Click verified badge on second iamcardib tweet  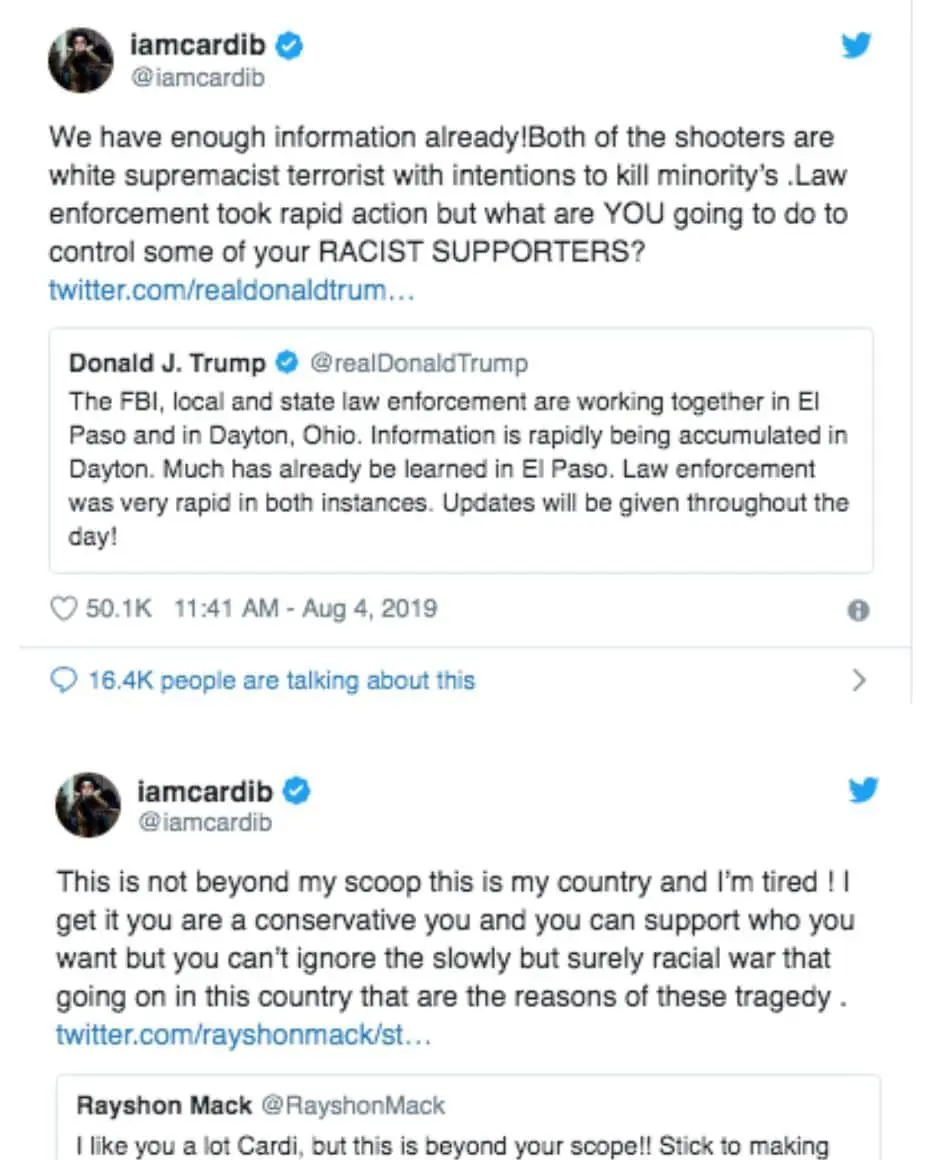296,792
